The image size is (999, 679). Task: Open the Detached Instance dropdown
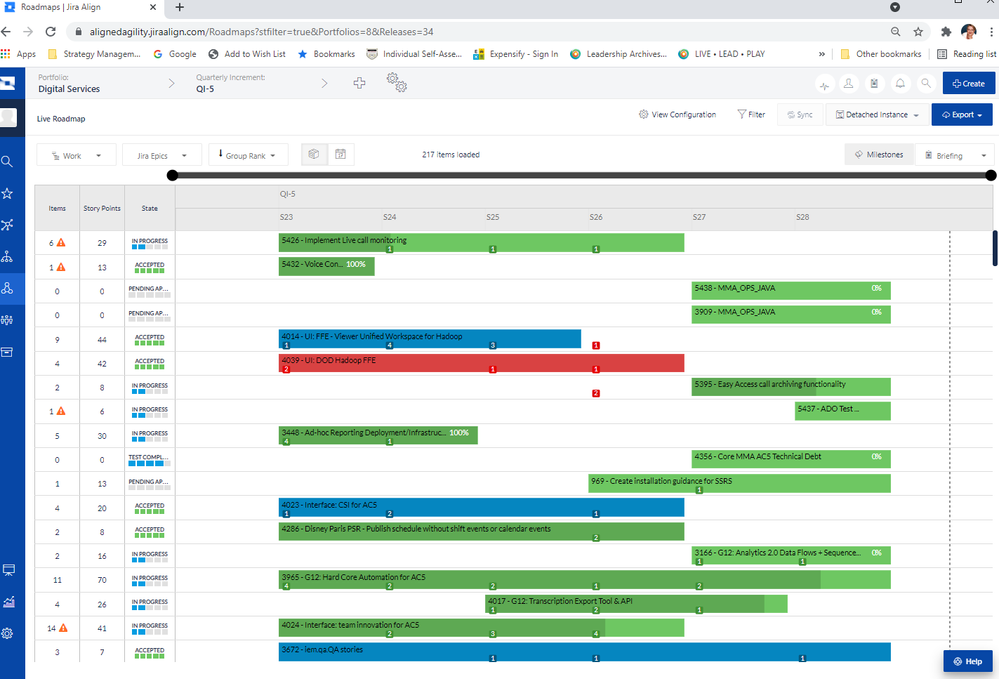(x=877, y=115)
